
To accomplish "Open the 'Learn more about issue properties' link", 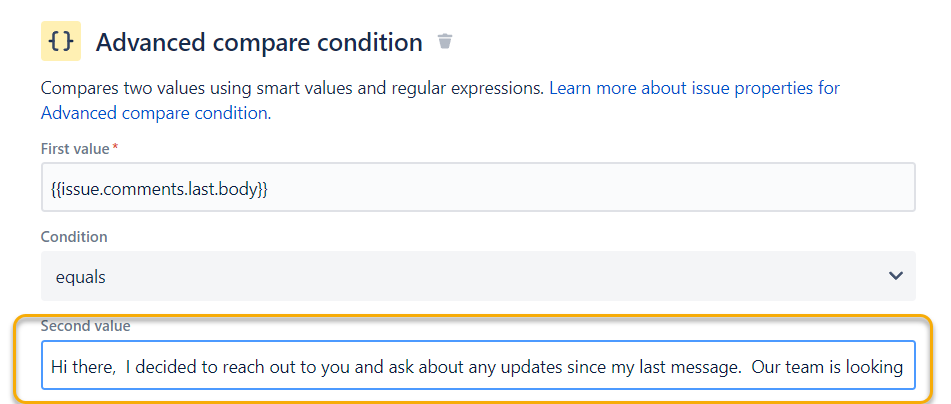I will coord(694,89).
